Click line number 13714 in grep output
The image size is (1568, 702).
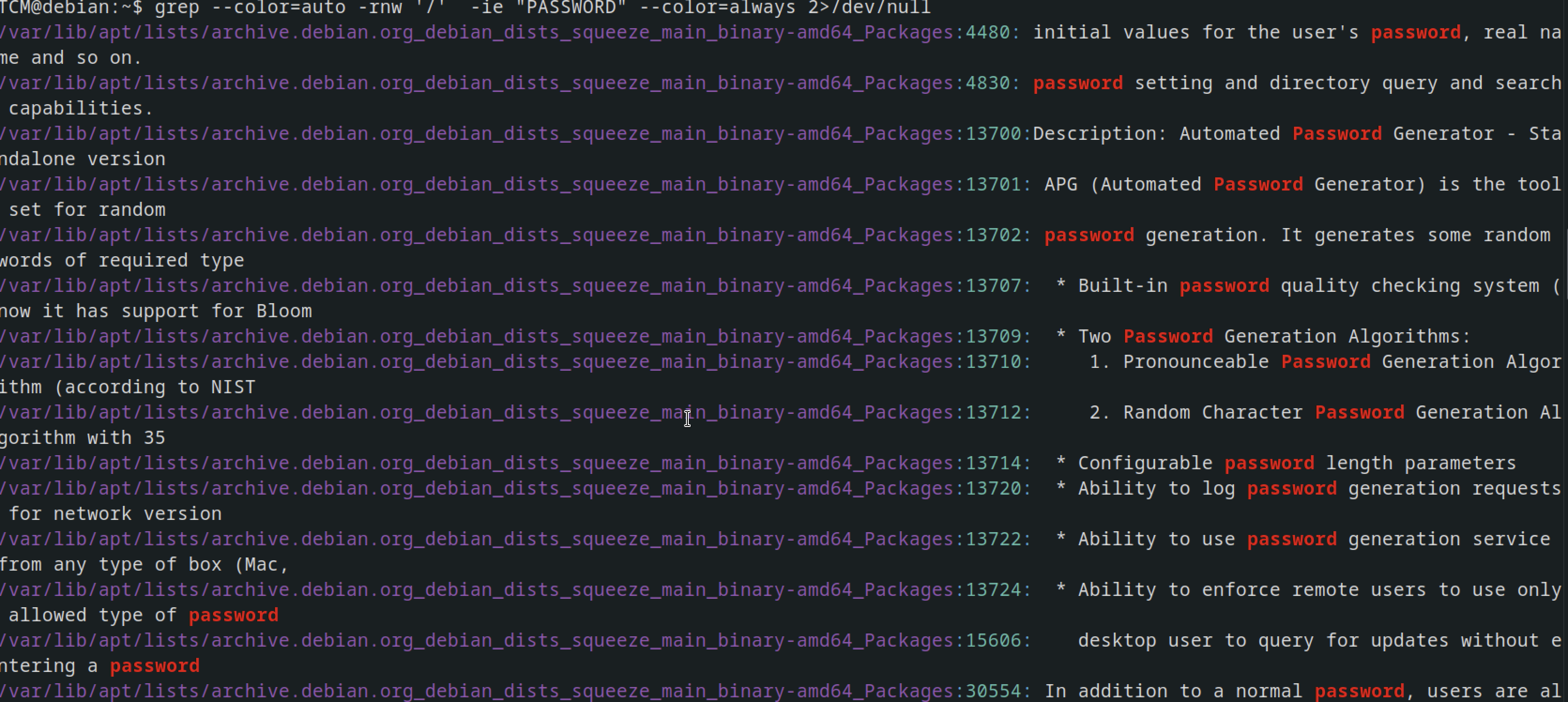[994, 463]
